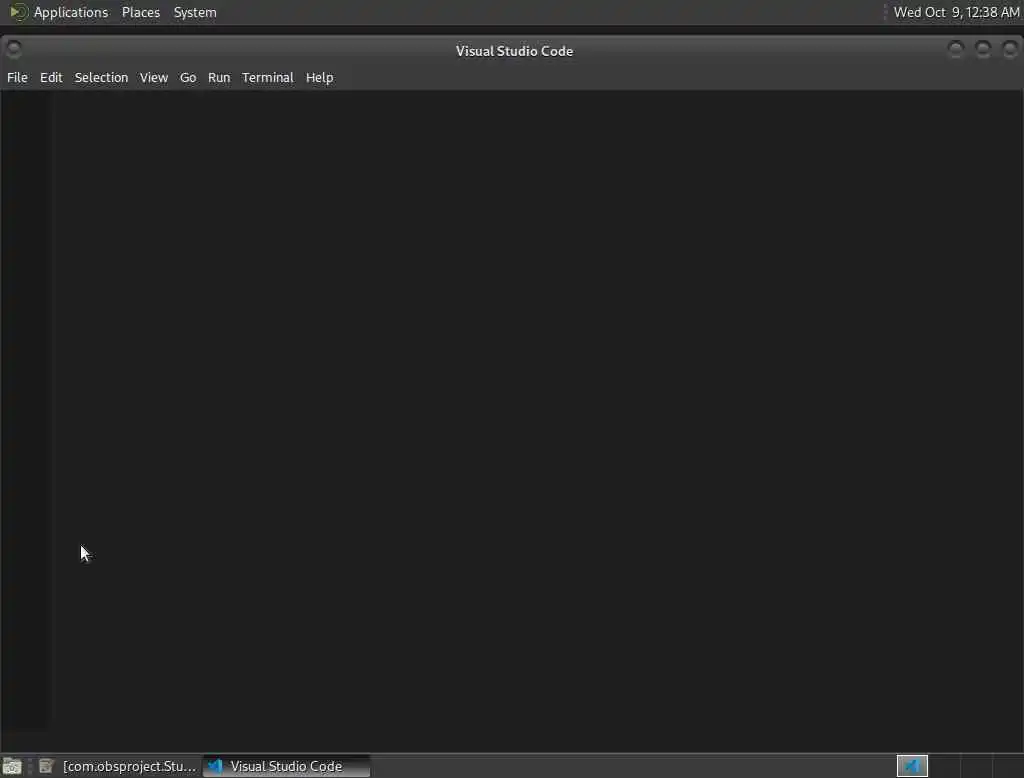The height and width of the screenshot is (778, 1024).
Task: Open the View menu
Action: (x=153, y=77)
